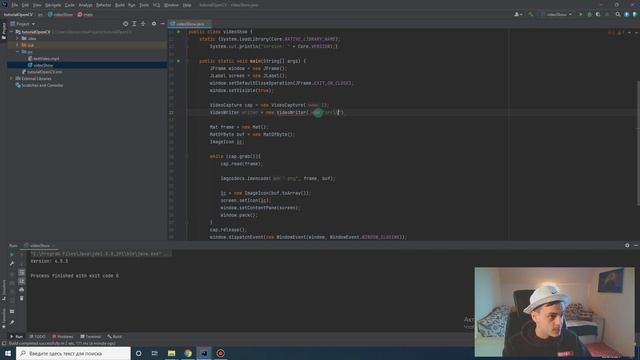Open Project panel gear options
The height and width of the screenshot is (360, 640).
(x=154, y=24)
